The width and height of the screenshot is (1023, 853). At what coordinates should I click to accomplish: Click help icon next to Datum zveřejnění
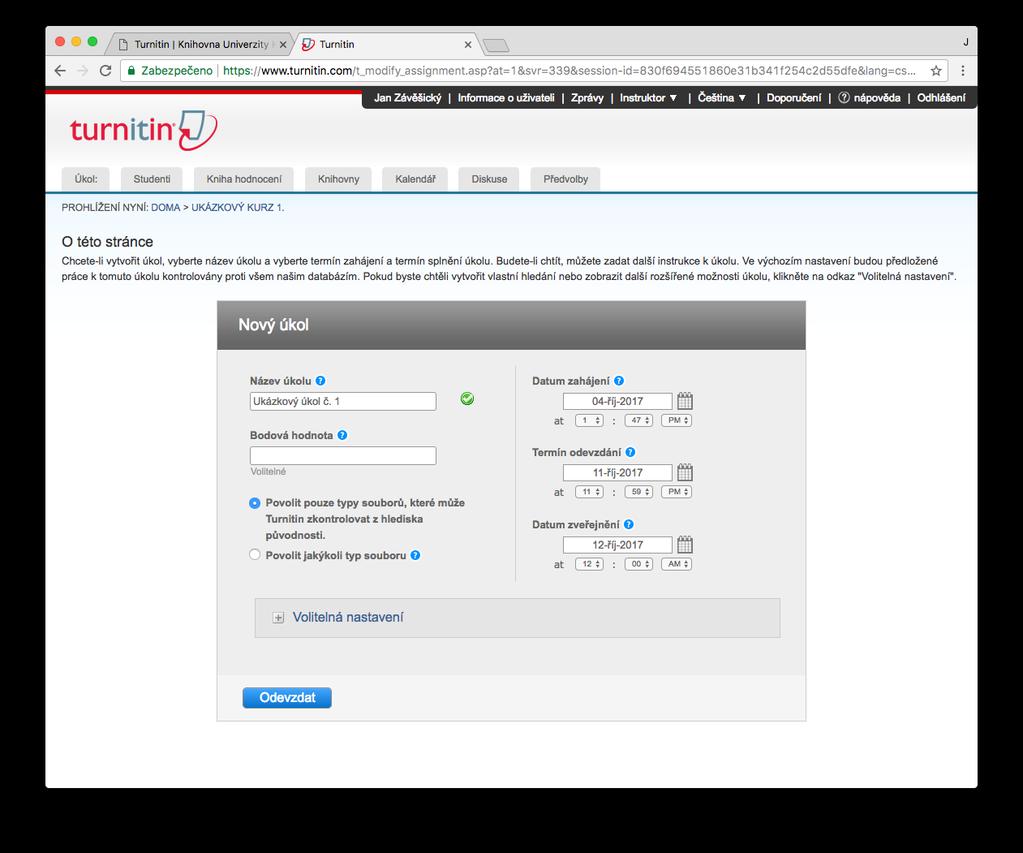click(x=628, y=524)
